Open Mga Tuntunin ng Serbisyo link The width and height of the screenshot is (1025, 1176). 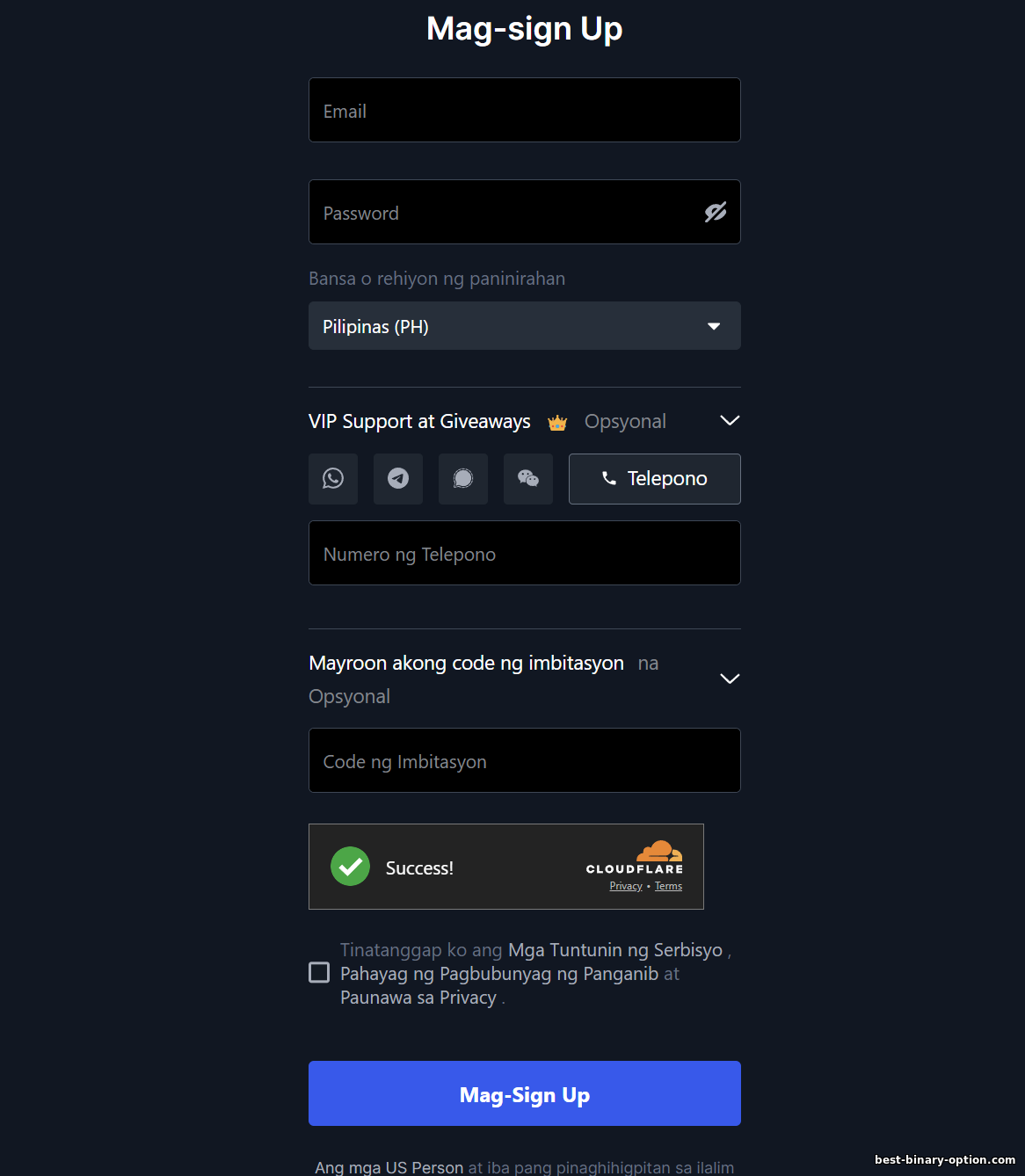[615, 950]
